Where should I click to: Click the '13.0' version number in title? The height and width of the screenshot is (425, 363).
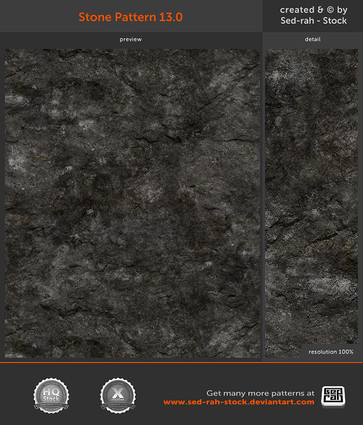coord(171,17)
